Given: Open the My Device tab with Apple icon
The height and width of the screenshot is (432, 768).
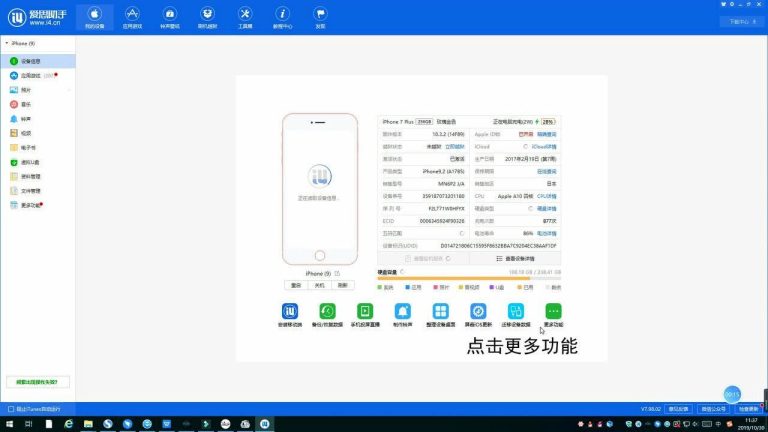Looking at the screenshot, I should click(x=95, y=18).
